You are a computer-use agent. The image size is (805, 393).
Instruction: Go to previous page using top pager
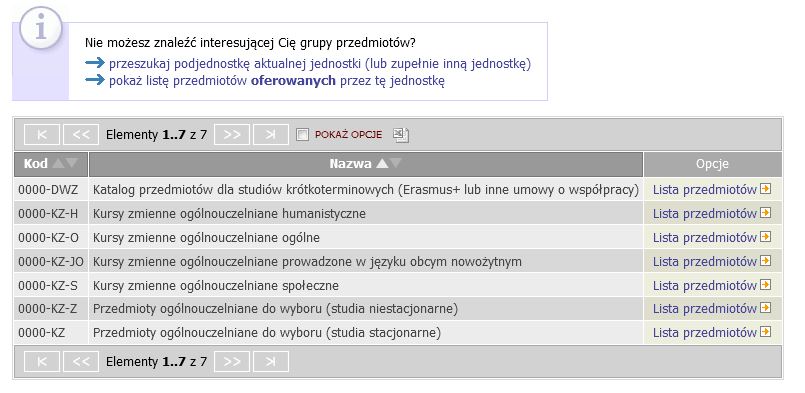point(81,135)
